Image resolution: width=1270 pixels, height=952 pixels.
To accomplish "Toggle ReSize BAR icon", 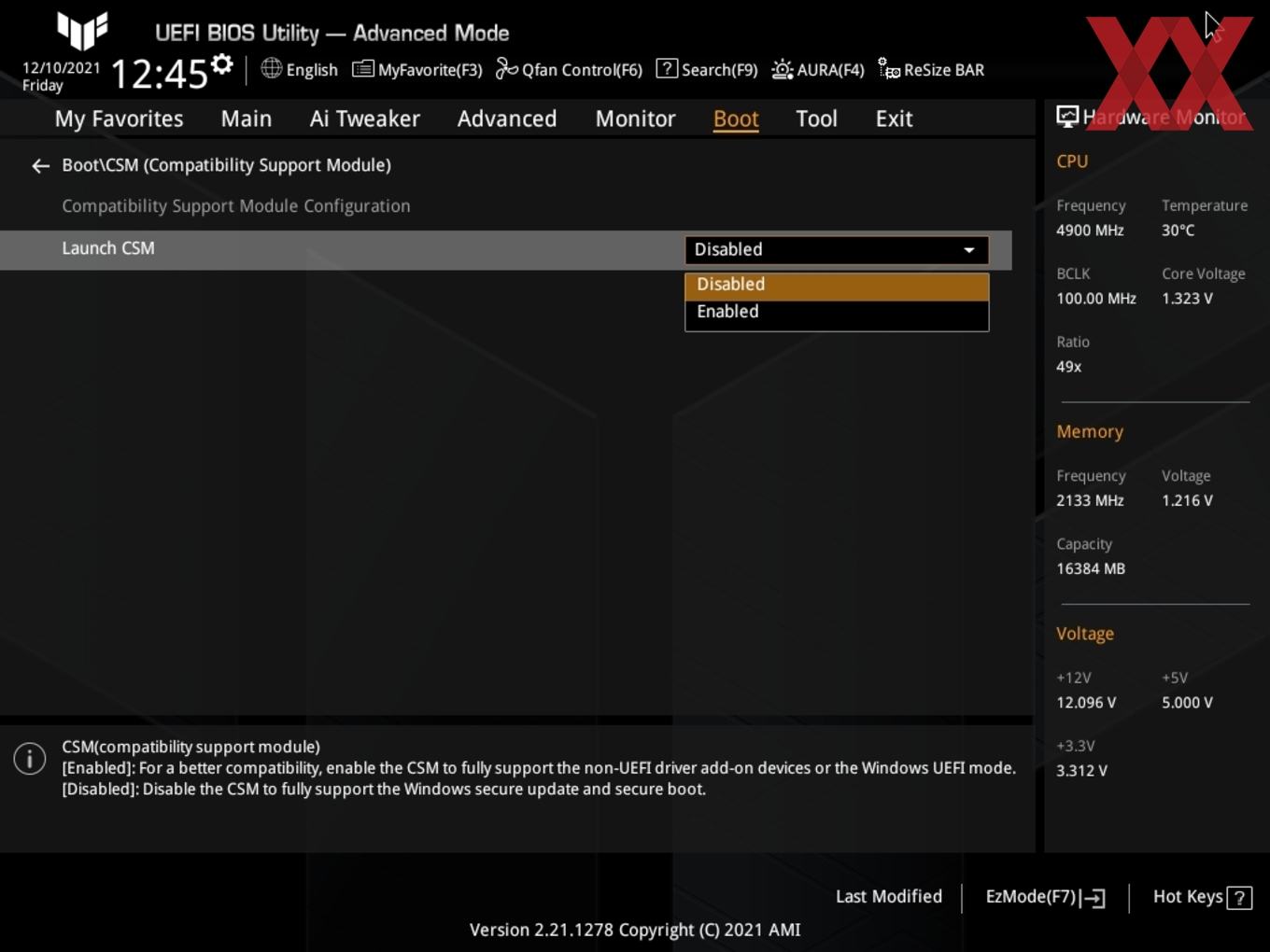I will coord(889,69).
